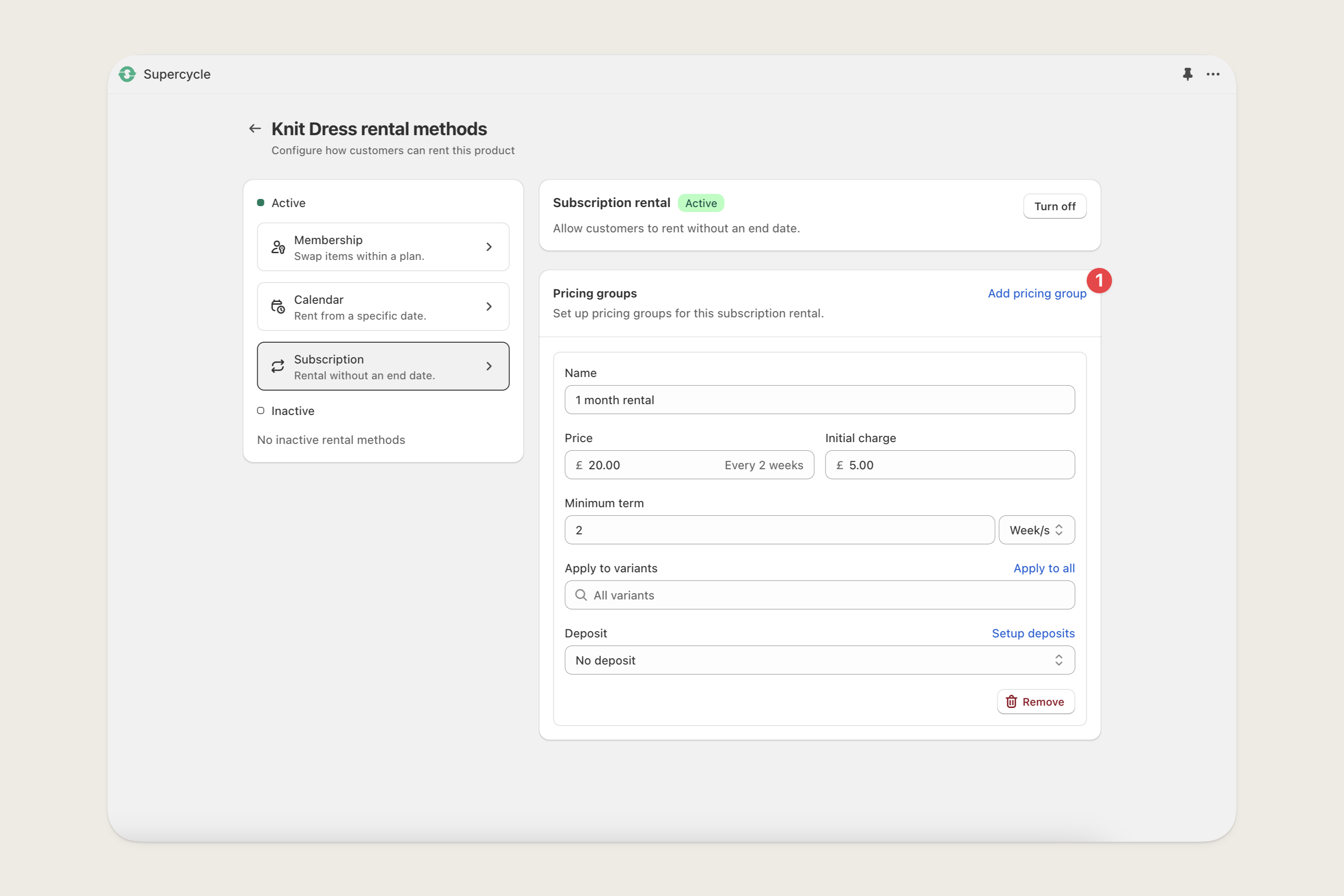Go back using the left arrow
The image size is (1344, 896).
(x=255, y=128)
